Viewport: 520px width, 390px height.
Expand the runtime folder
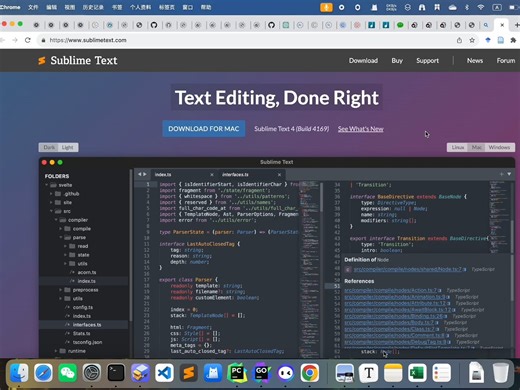(x=56, y=351)
